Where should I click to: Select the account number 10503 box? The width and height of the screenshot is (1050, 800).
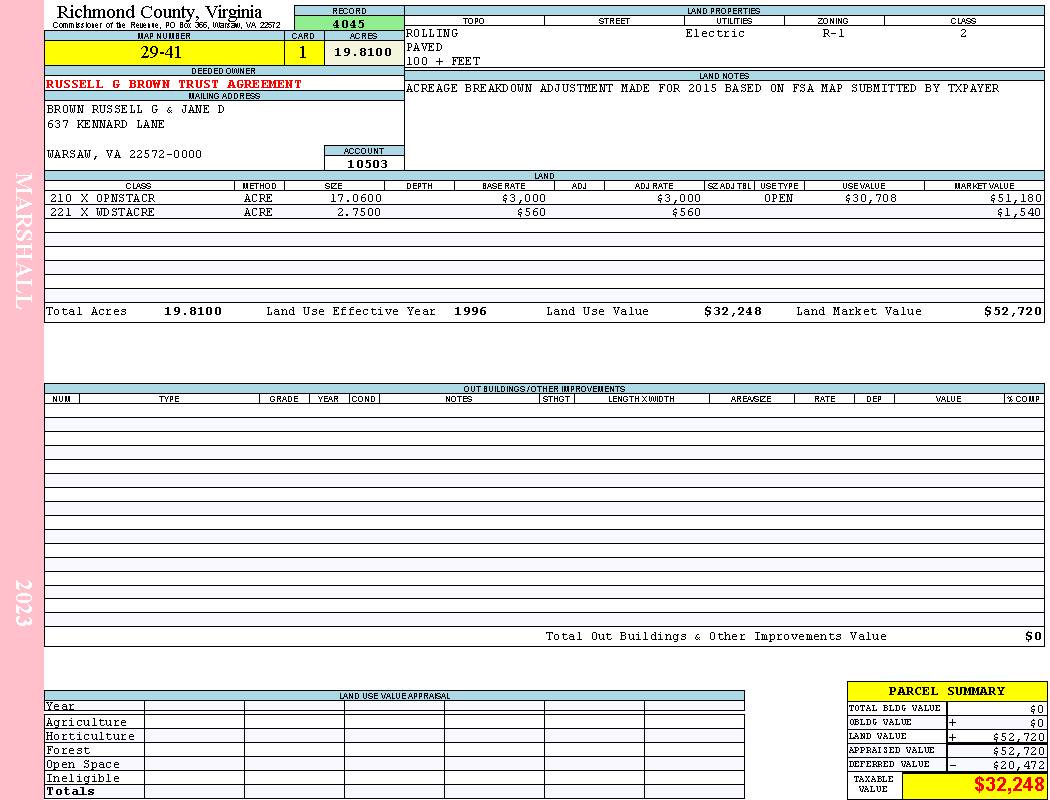click(x=364, y=163)
